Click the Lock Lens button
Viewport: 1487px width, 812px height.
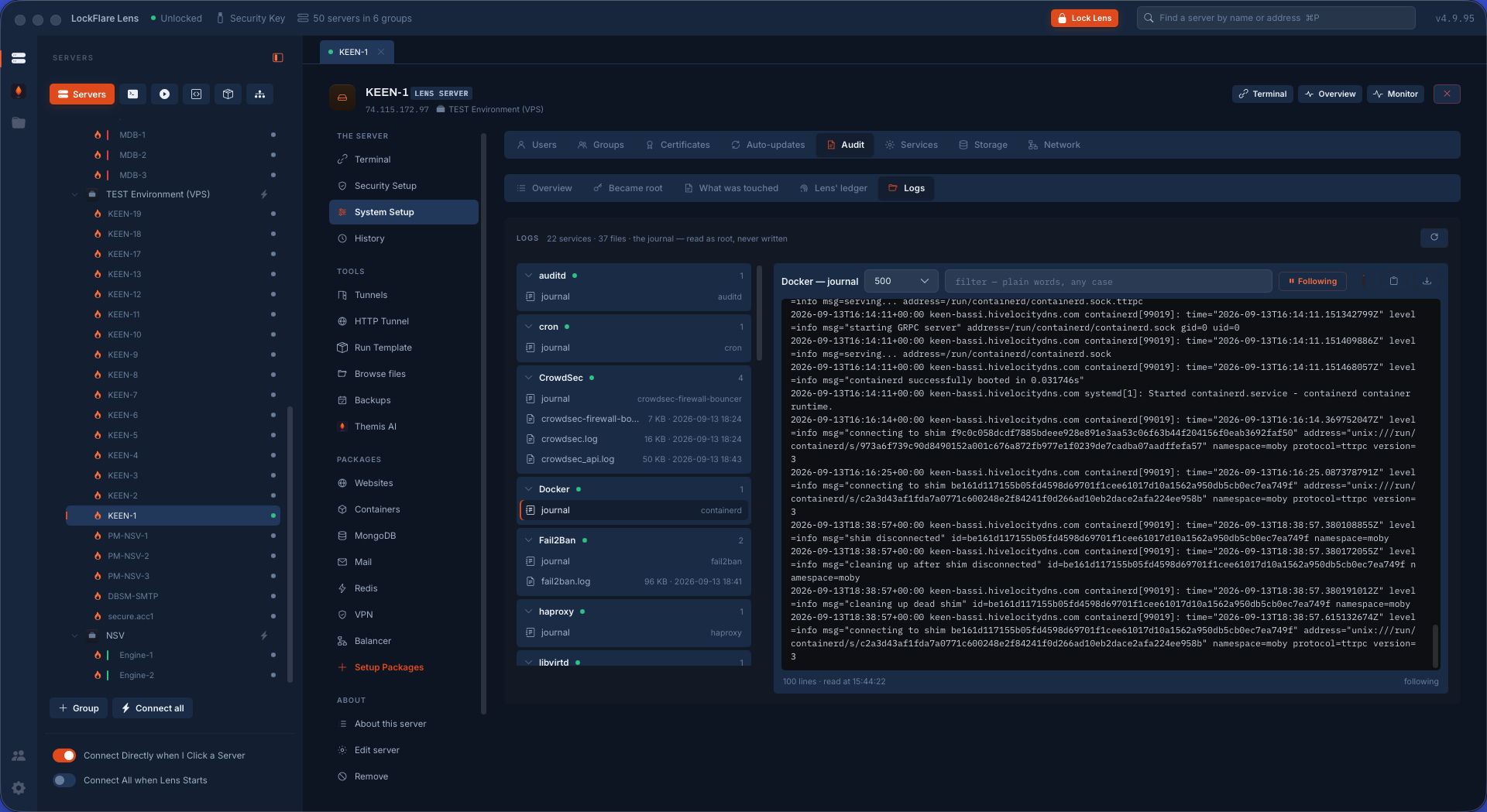pos(1084,18)
